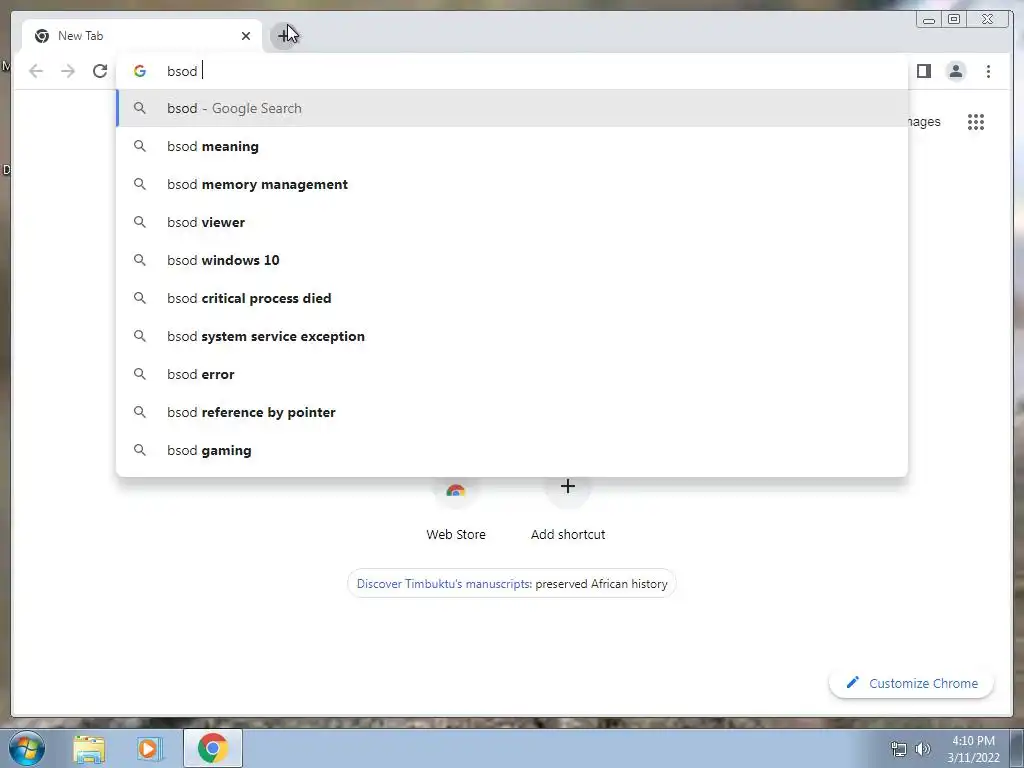Image resolution: width=1024 pixels, height=768 pixels.
Task: Select 'bsod memory management' suggestion
Action: coord(512,184)
